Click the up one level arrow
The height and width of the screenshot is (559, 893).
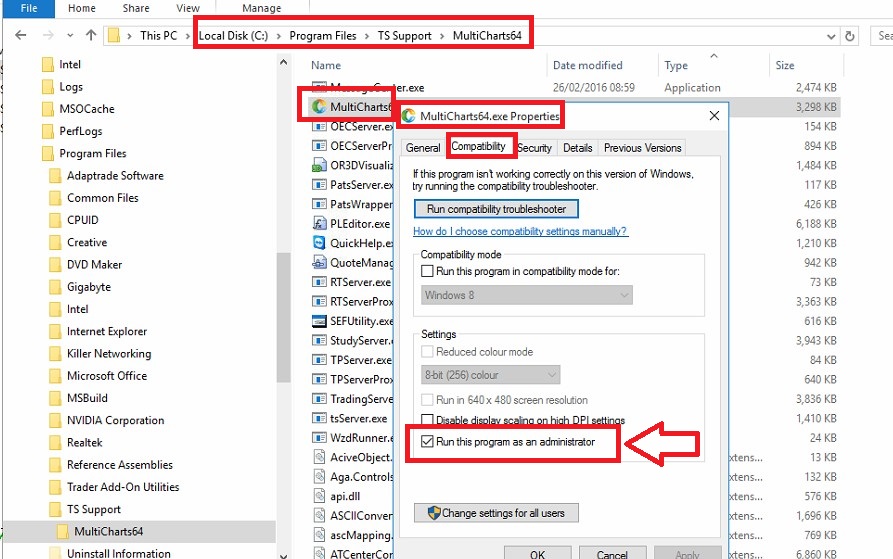[x=91, y=35]
